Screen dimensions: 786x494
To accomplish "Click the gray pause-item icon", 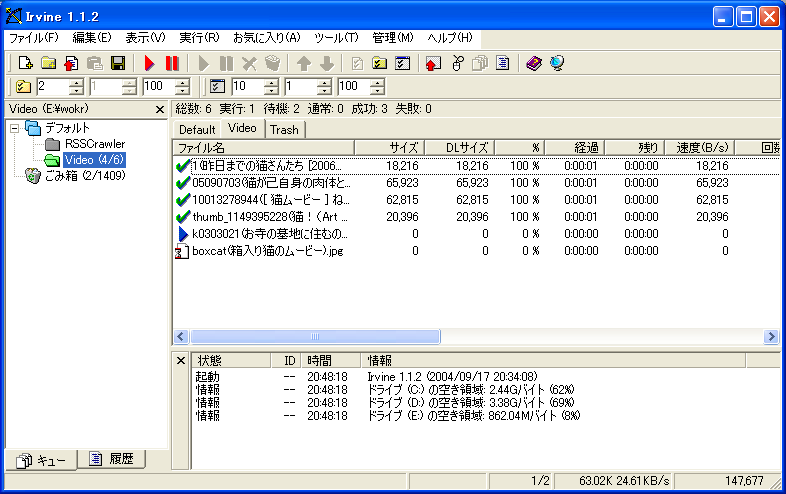I will [x=227, y=63].
